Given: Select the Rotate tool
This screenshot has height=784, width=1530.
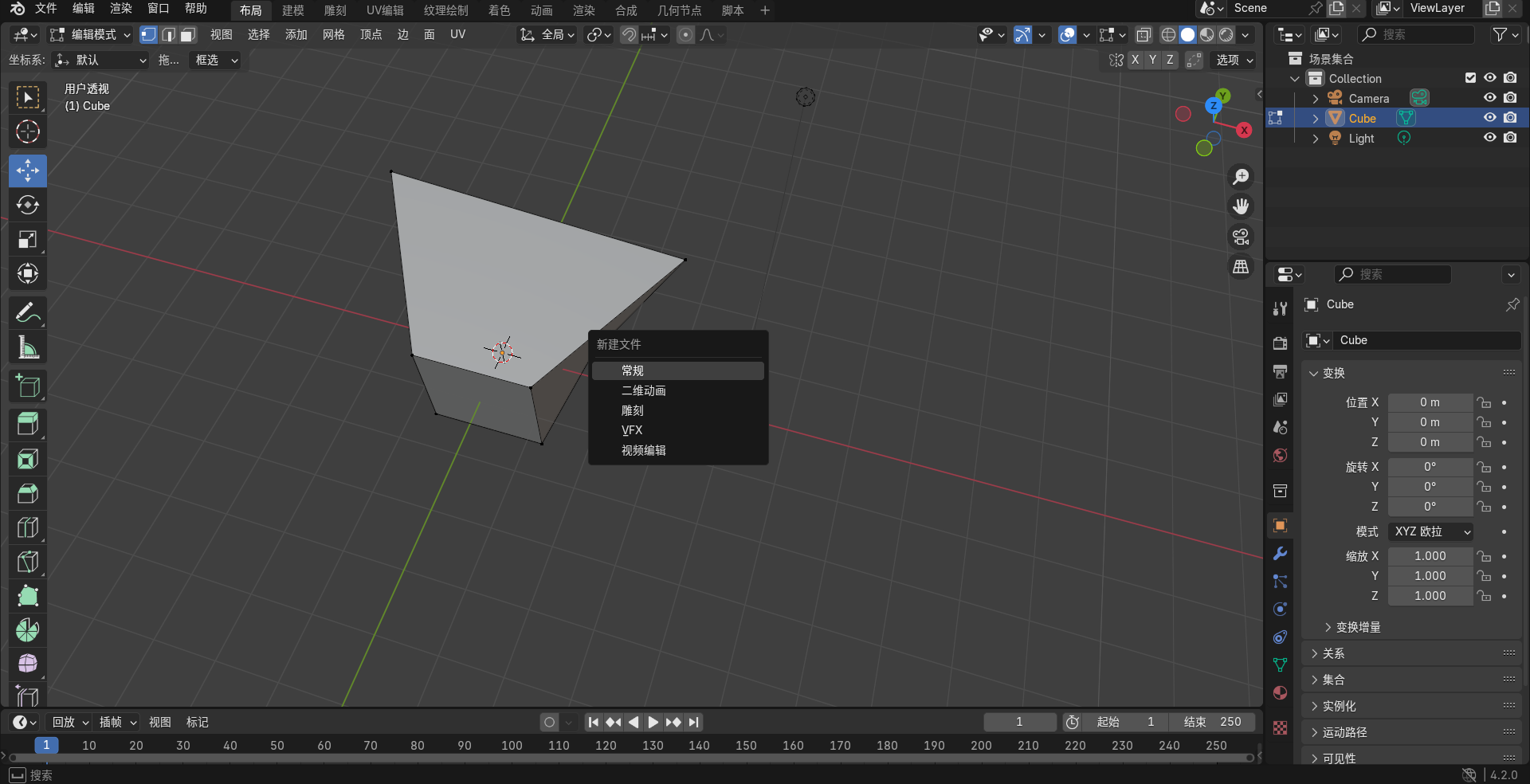Looking at the screenshot, I should tap(28, 205).
